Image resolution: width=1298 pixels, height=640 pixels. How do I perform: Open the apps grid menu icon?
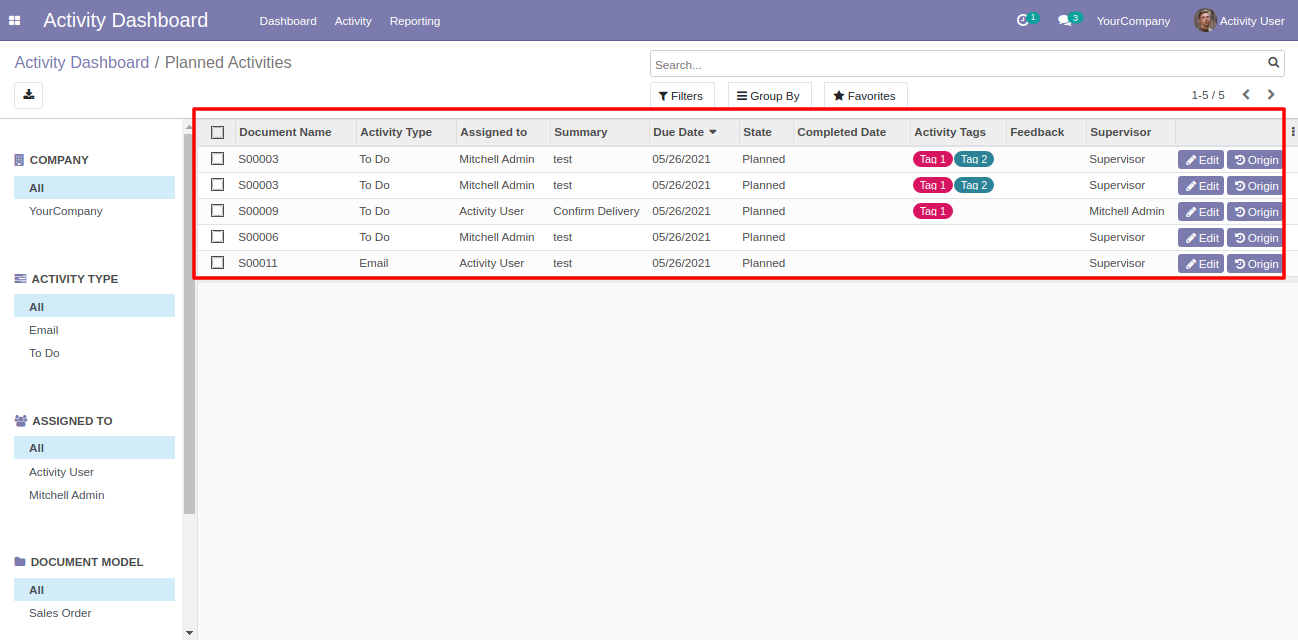[x=15, y=20]
